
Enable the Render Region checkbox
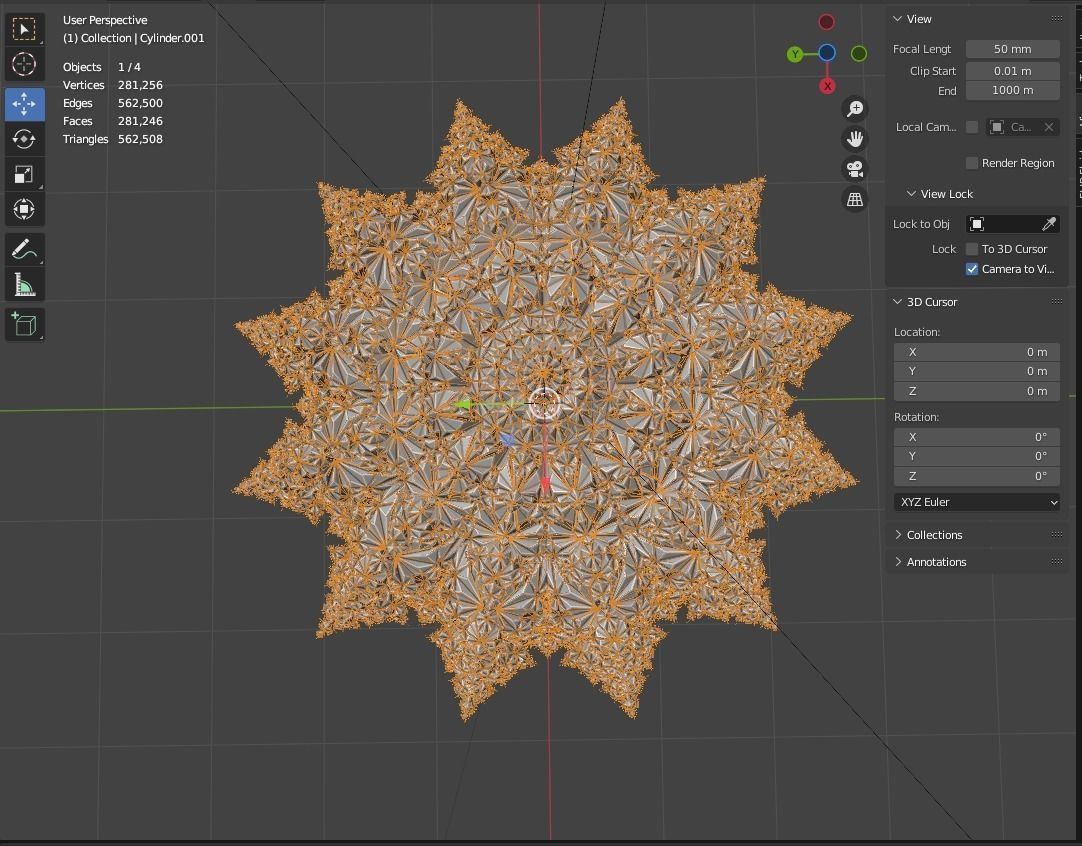coord(972,163)
